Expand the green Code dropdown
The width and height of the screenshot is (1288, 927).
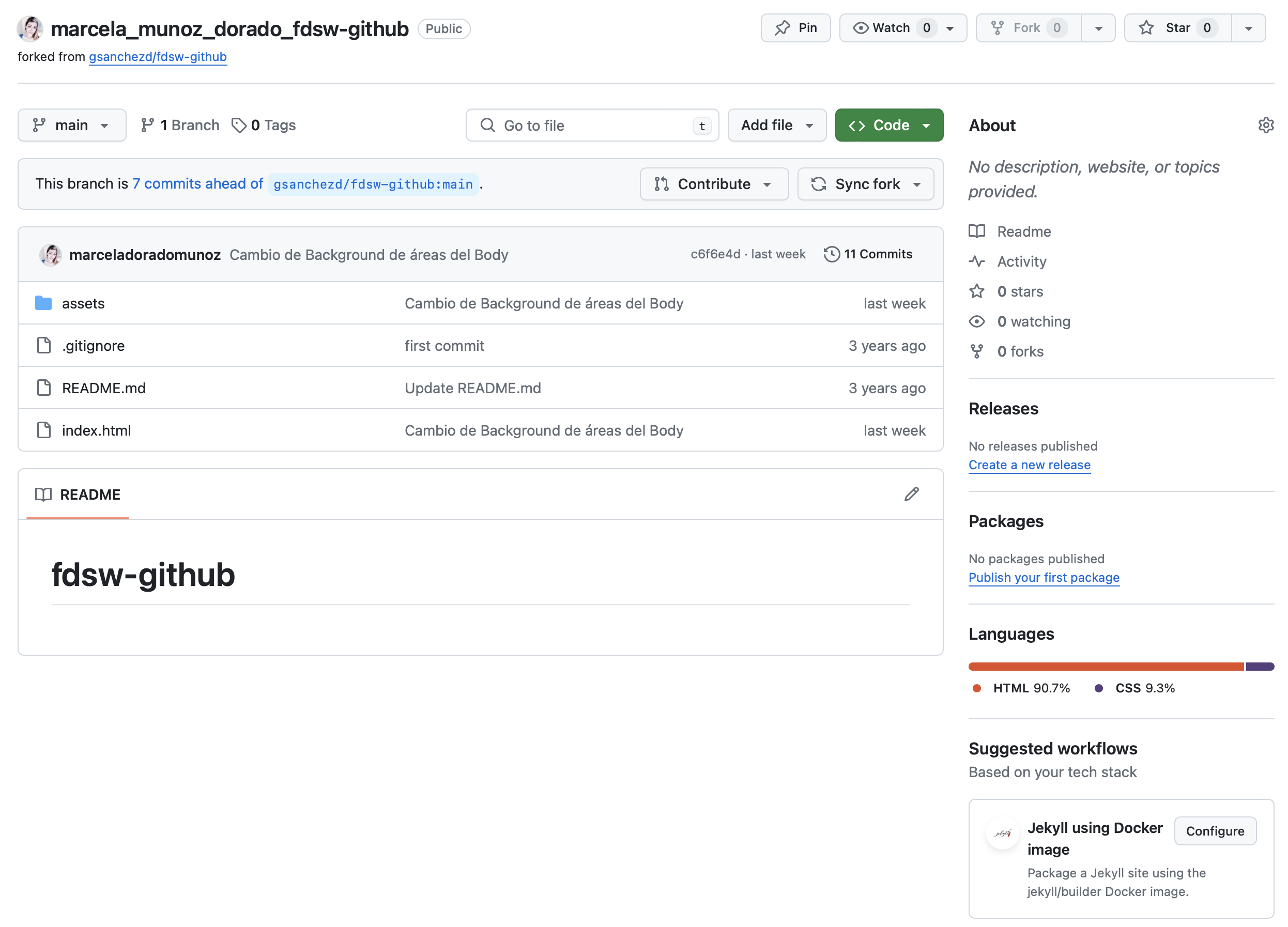(889, 125)
